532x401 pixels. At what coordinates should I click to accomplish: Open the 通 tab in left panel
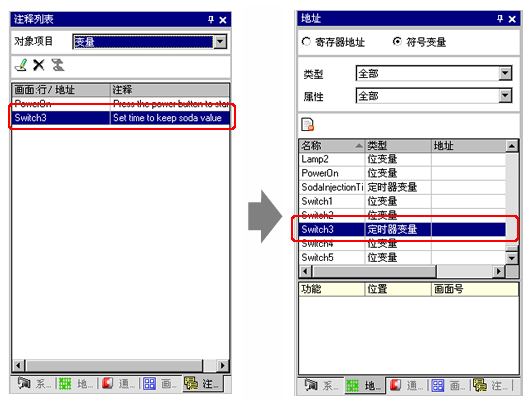[x=117, y=384]
